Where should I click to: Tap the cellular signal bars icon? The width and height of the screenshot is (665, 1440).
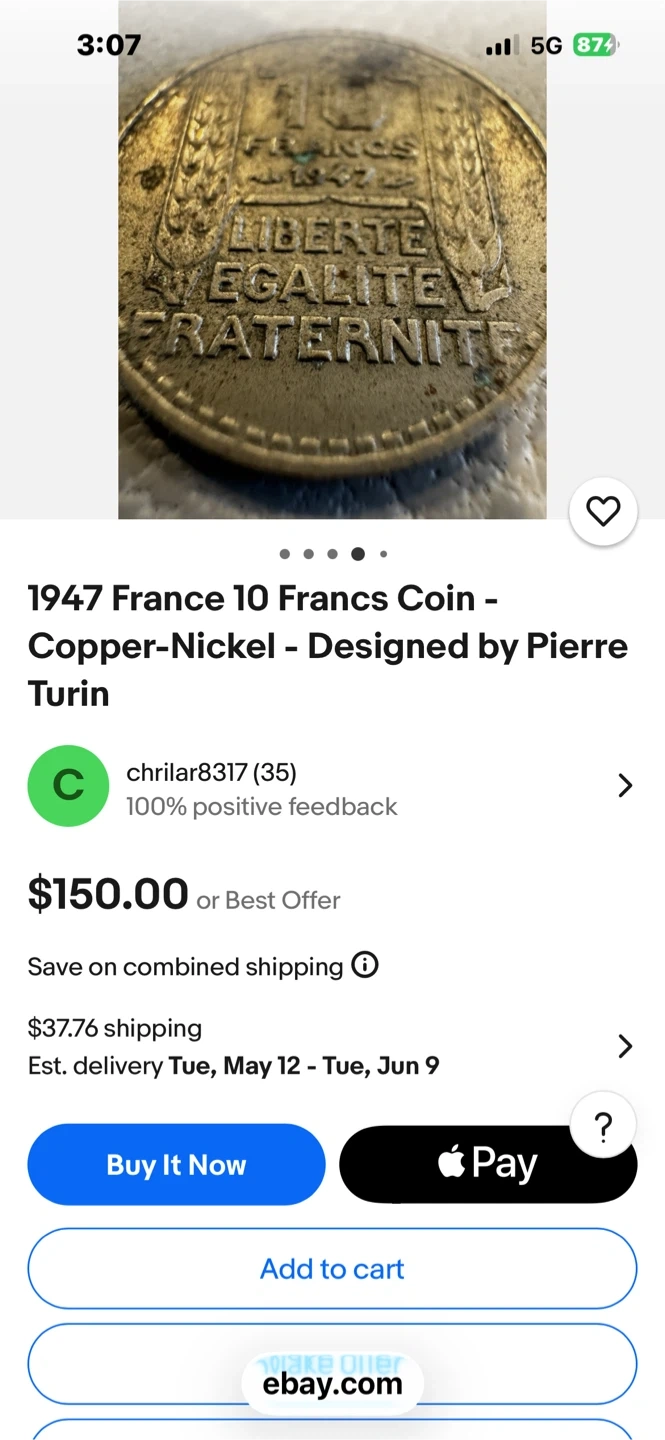[x=499, y=46]
